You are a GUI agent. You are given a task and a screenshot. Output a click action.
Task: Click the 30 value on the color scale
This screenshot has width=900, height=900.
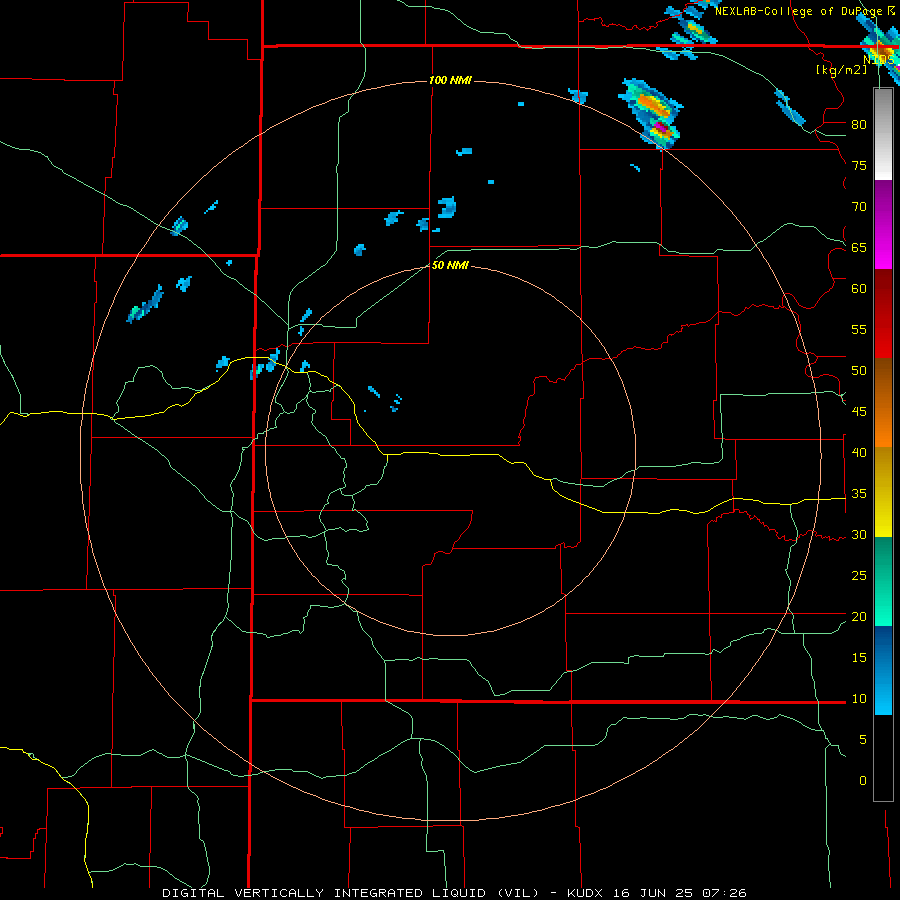tap(859, 535)
